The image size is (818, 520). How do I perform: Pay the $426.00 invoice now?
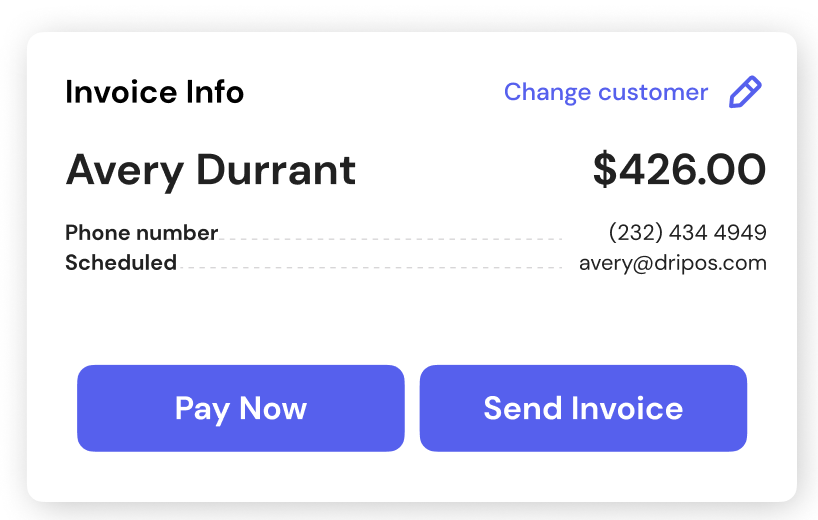(241, 408)
